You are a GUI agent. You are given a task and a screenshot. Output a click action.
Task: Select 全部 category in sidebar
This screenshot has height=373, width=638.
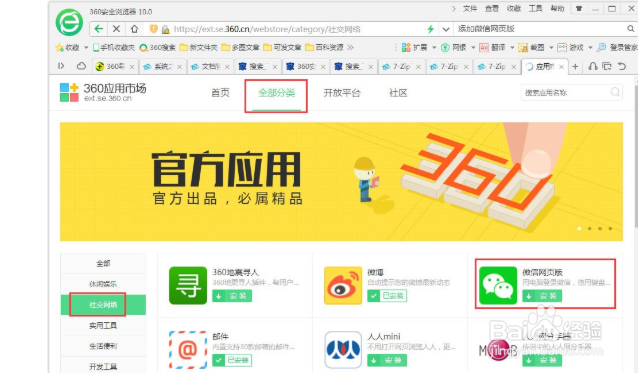point(103,263)
